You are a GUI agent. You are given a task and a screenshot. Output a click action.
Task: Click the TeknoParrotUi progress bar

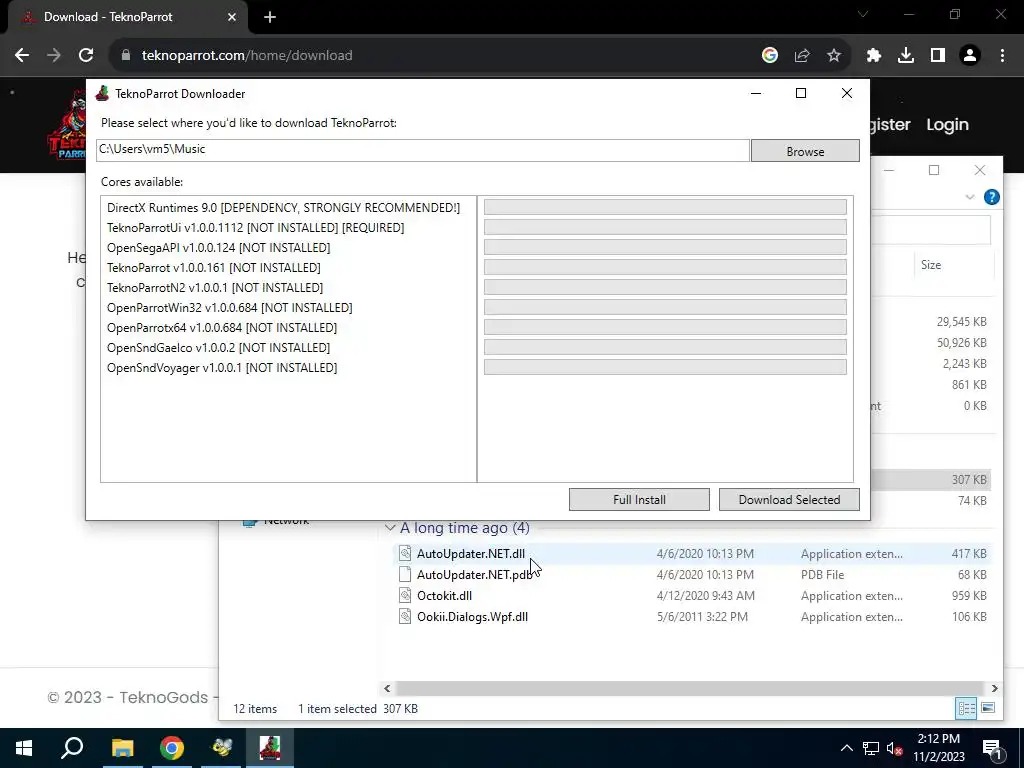coord(665,227)
